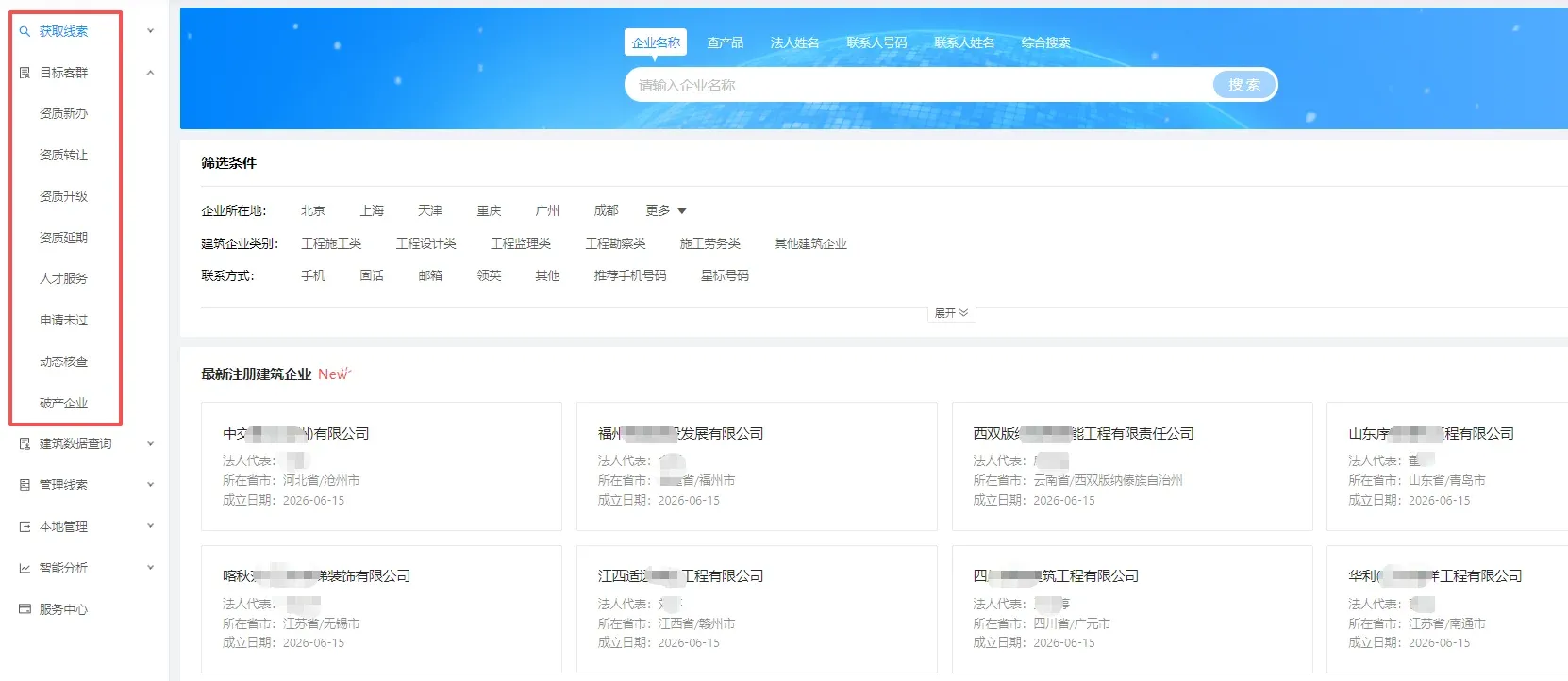
Task: Open 动态核查 in the sidebar
Action: (63, 361)
